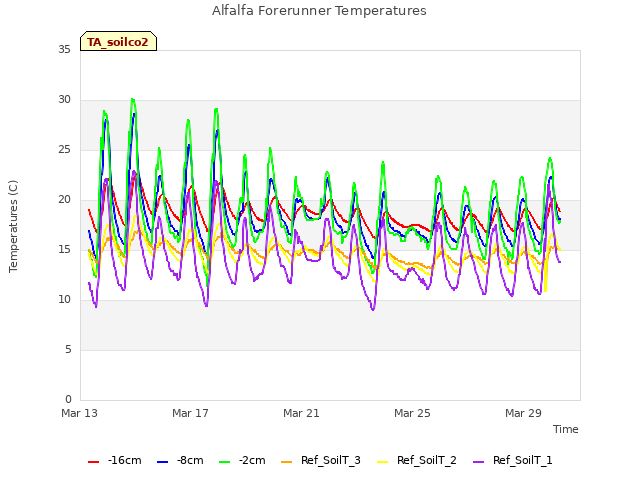Toggle the -2cm legend entry
The height and width of the screenshot is (480, 640).
[242, 460]
